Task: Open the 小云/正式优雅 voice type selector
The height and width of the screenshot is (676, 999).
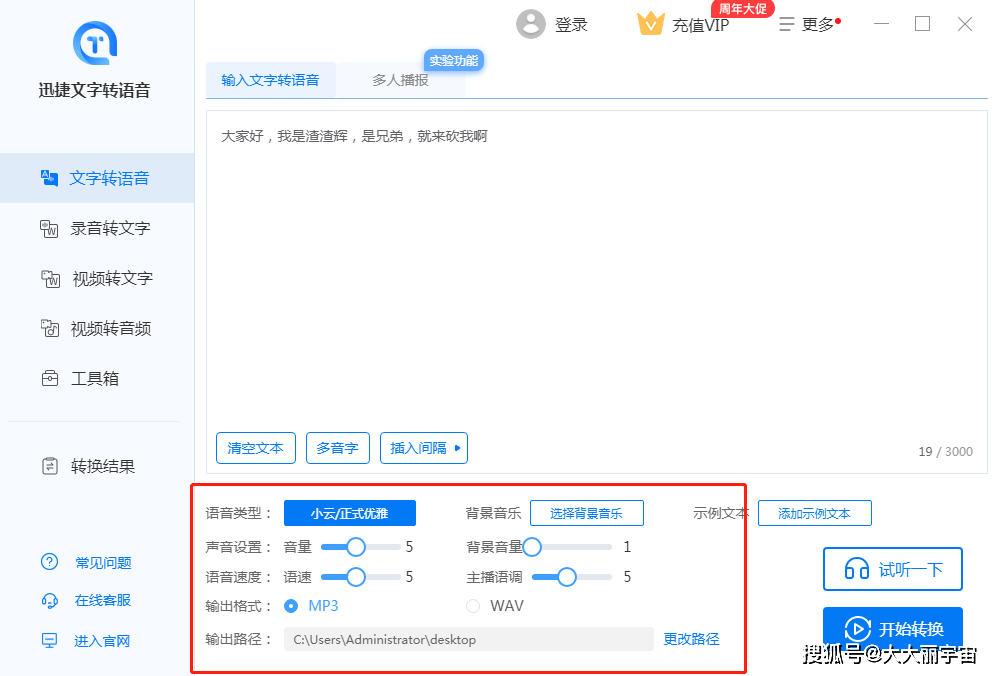Action: 349,513
